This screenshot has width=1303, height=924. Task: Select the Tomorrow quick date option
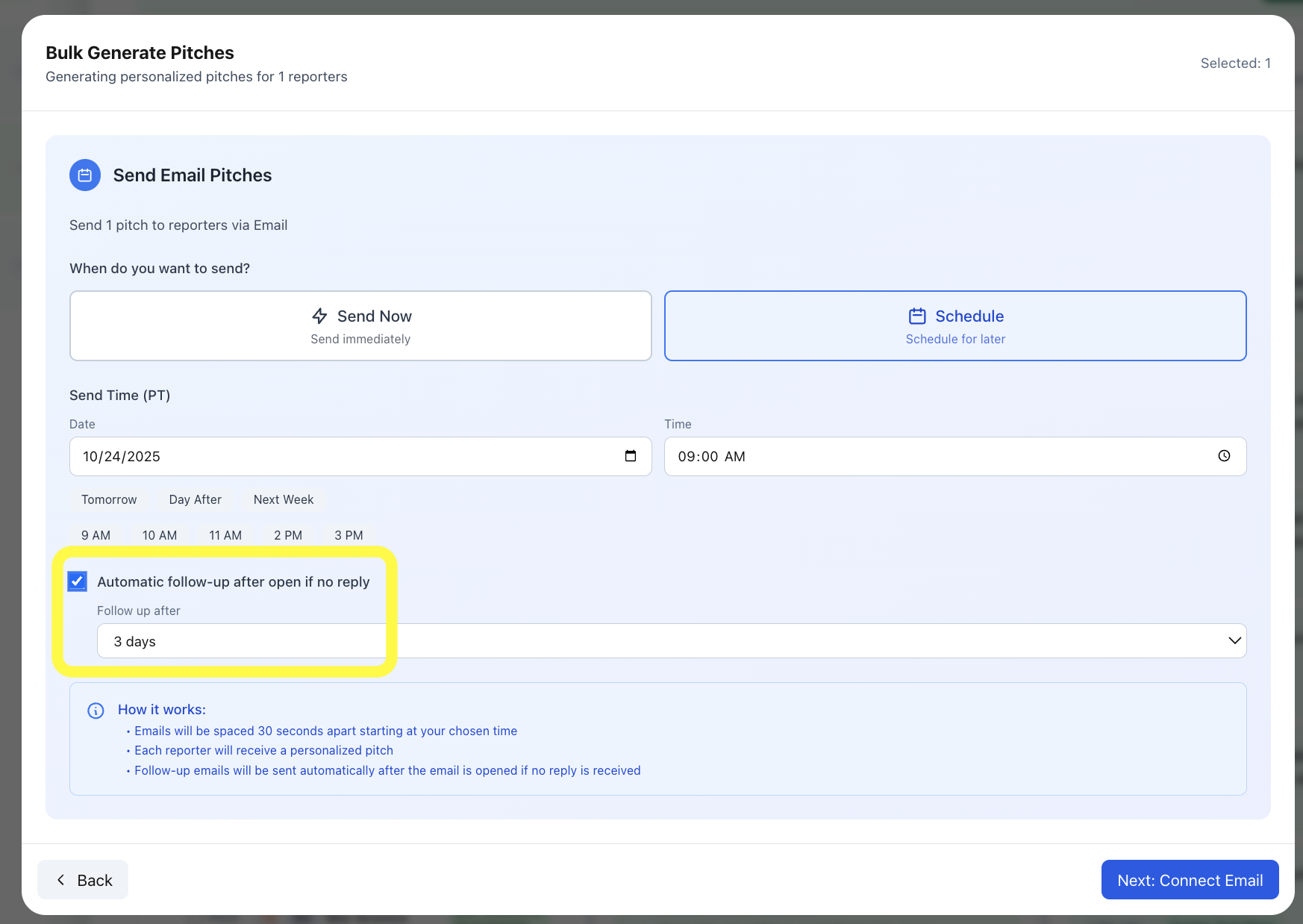tap(109, 499)
